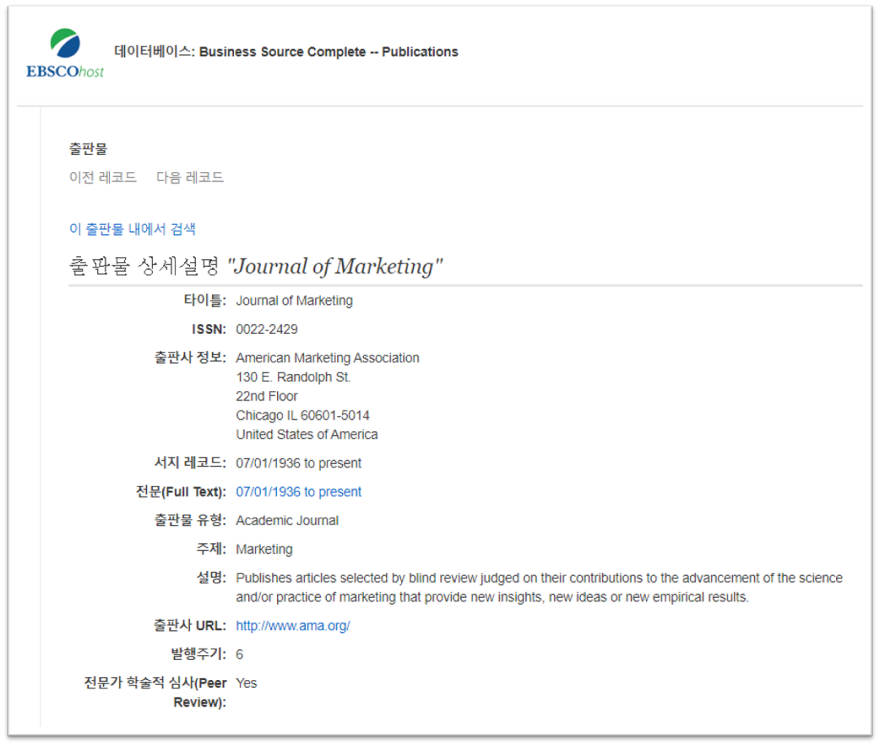Click the EBSCOhost logo

(65, 53)
